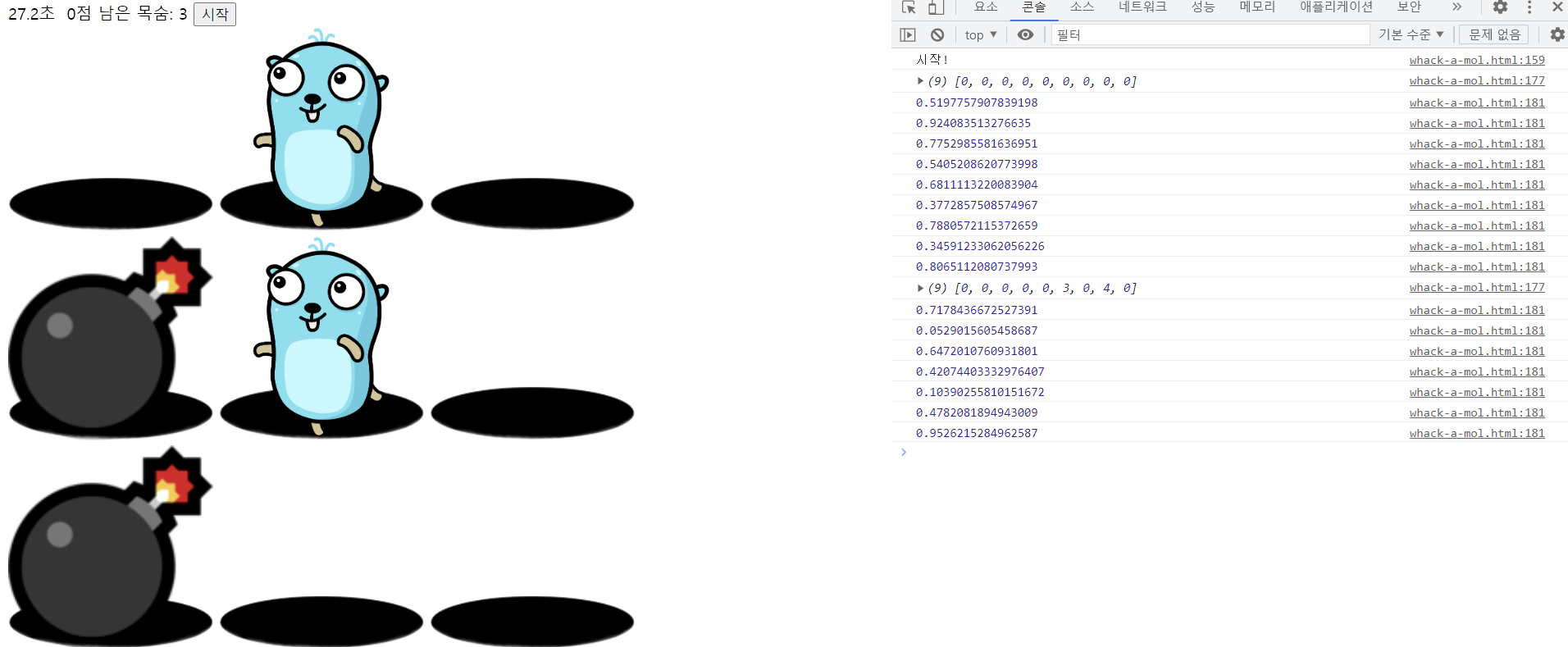Open console settings gear icon

tap(1557, 34)
